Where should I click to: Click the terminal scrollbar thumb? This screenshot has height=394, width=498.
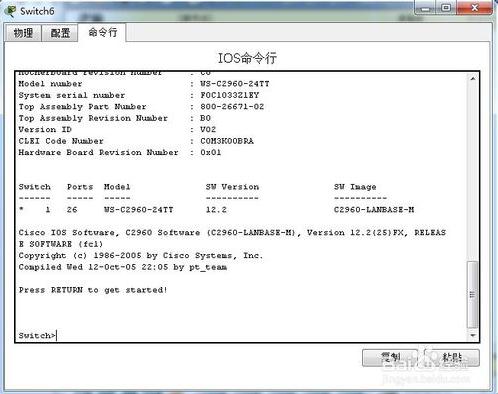pos(472,294)
